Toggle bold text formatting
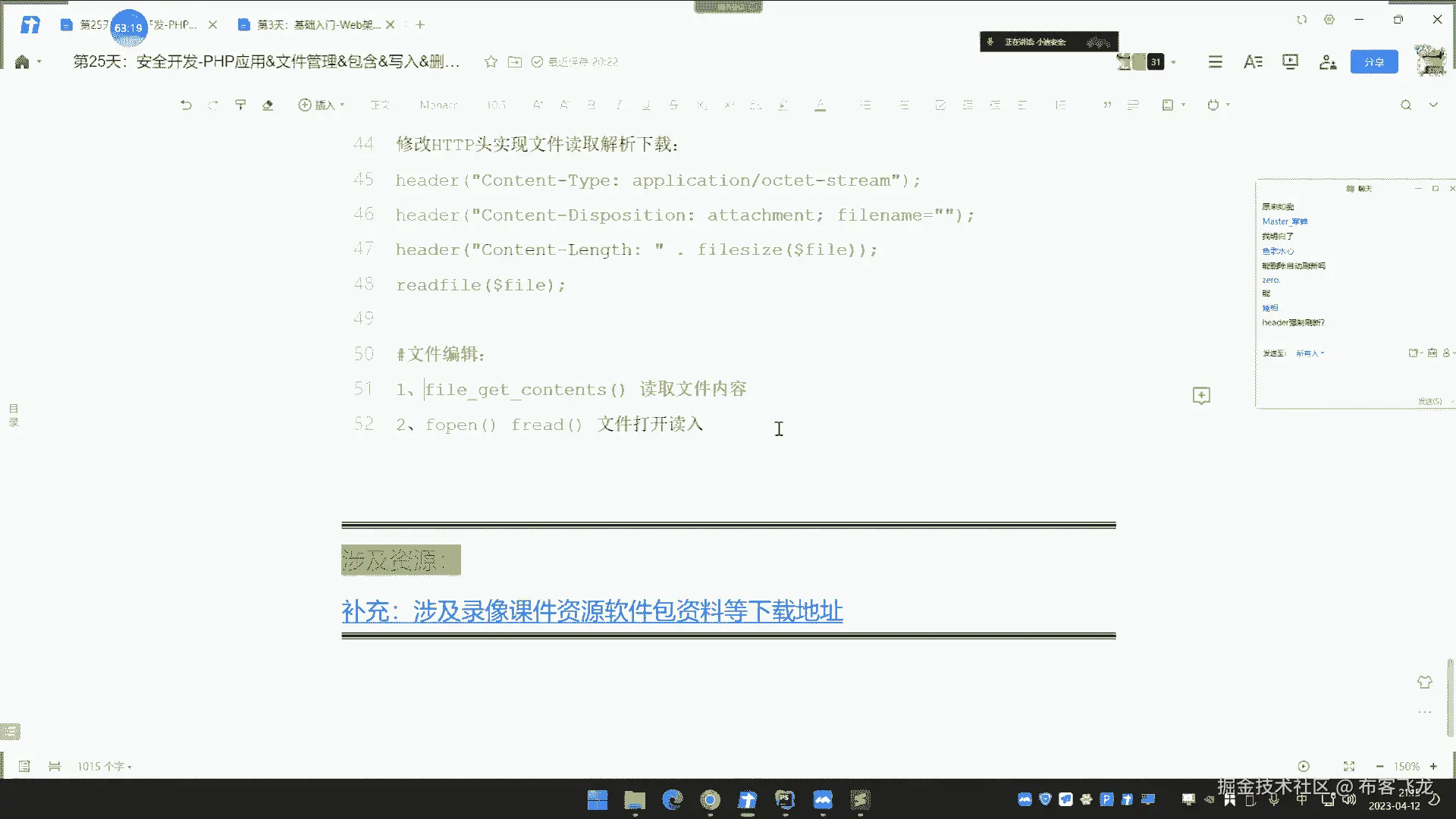The image size is (1456, 819). [x=591, y=105]
